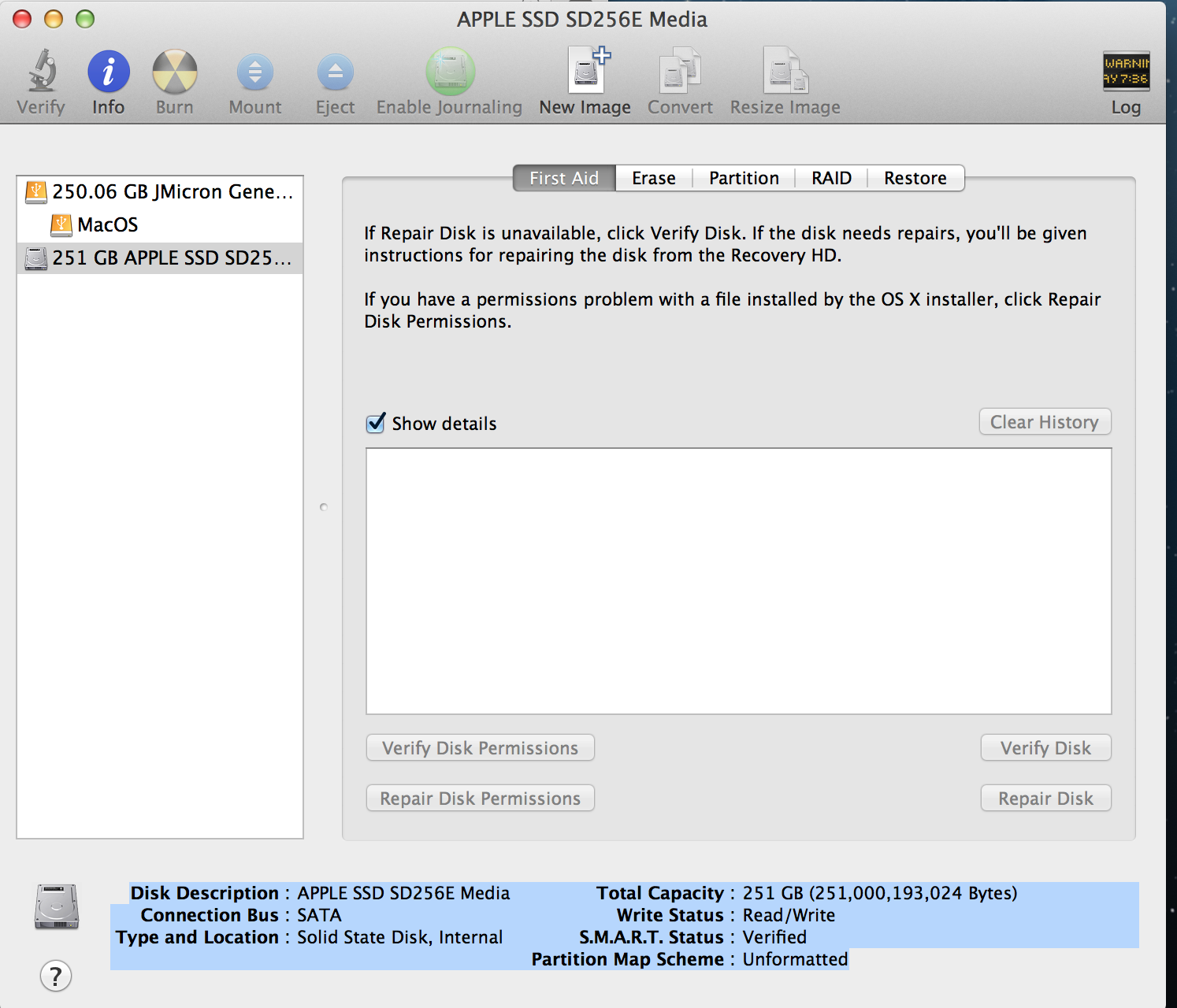The height and width of the screenshot is (1008, 1177).
Task: Click the Verify Disk button
Action: (x=1045, y=748)
